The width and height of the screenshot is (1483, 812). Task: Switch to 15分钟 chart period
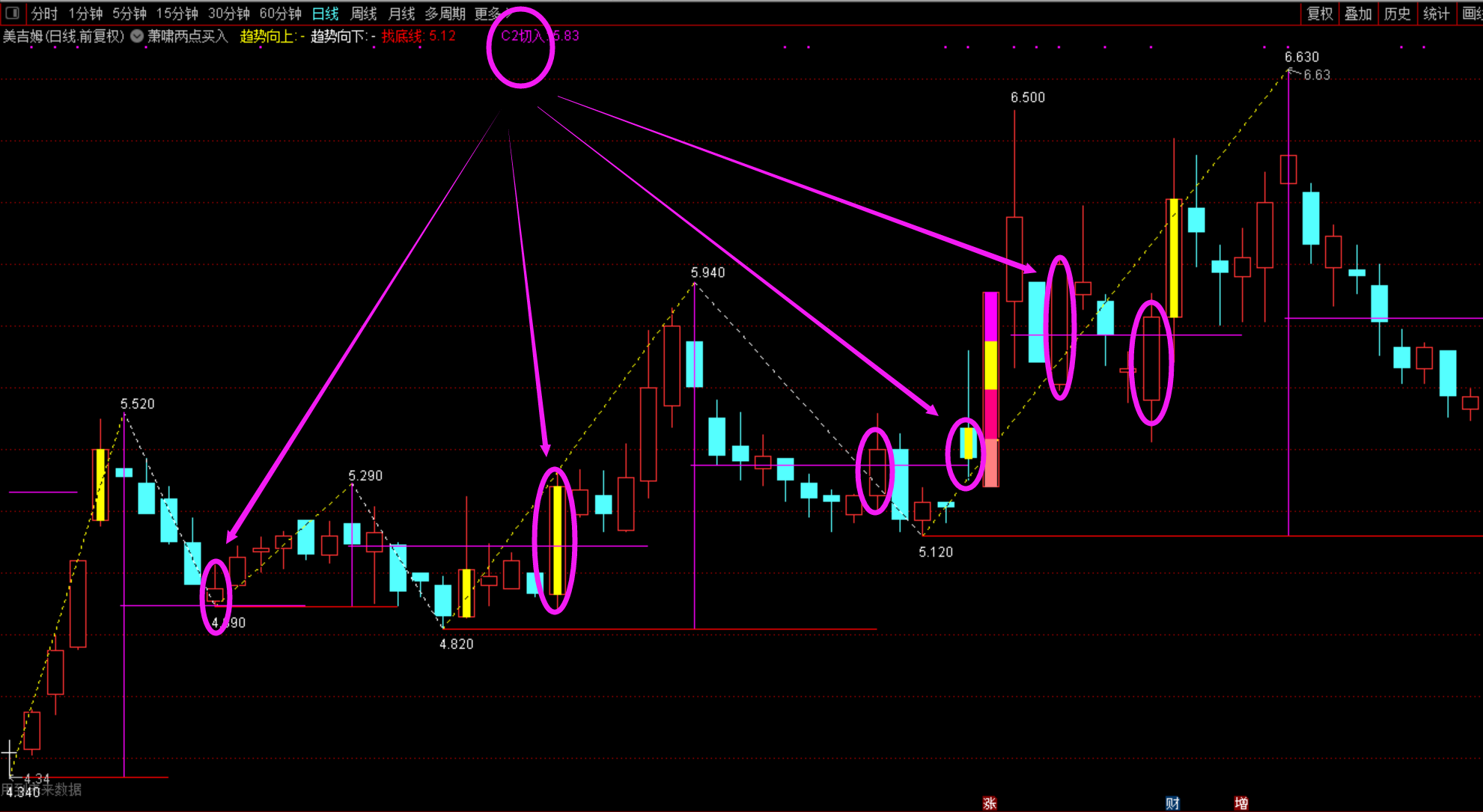coord(177,13)
